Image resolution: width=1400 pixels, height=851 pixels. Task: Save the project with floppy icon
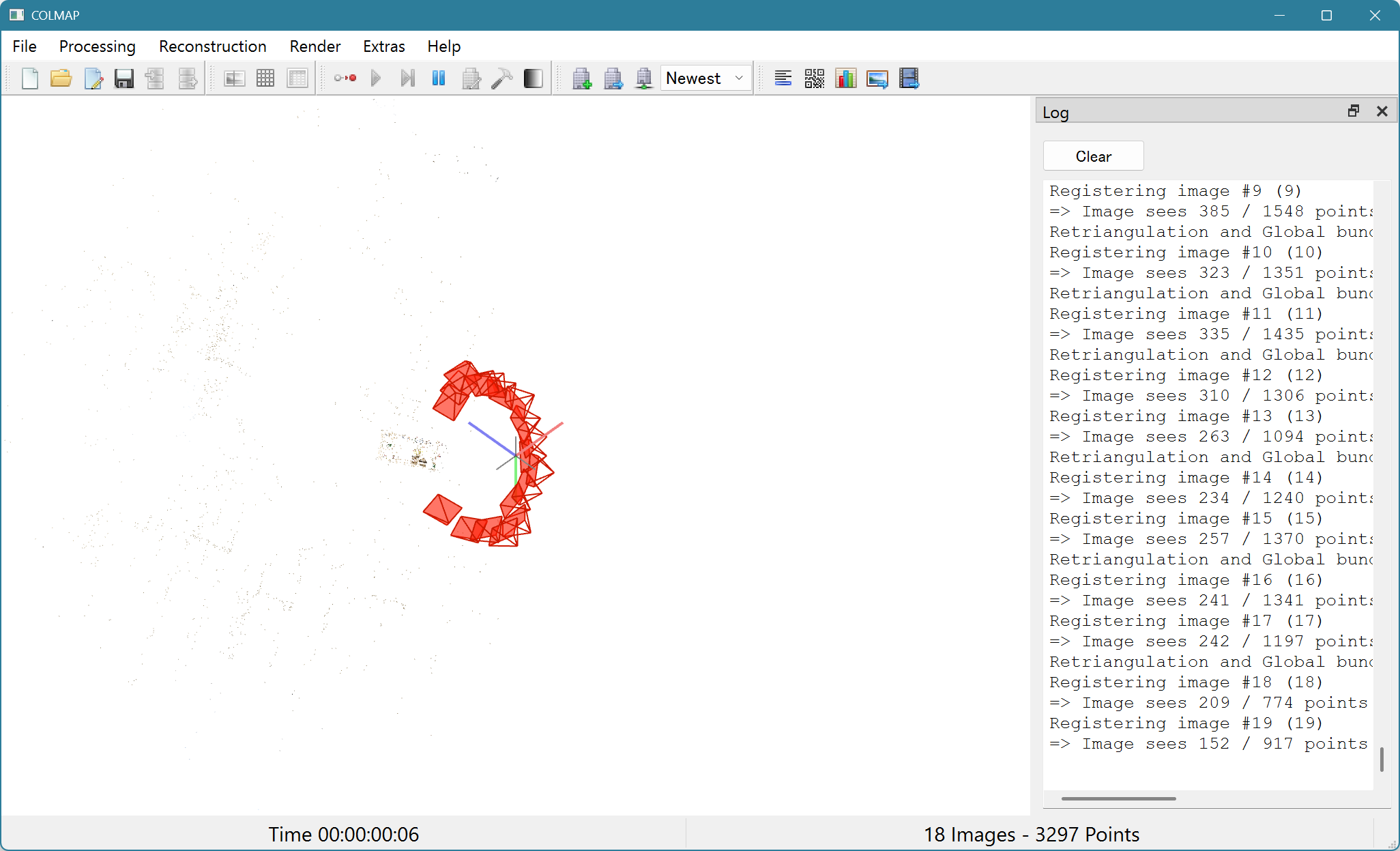pos(123,78)
